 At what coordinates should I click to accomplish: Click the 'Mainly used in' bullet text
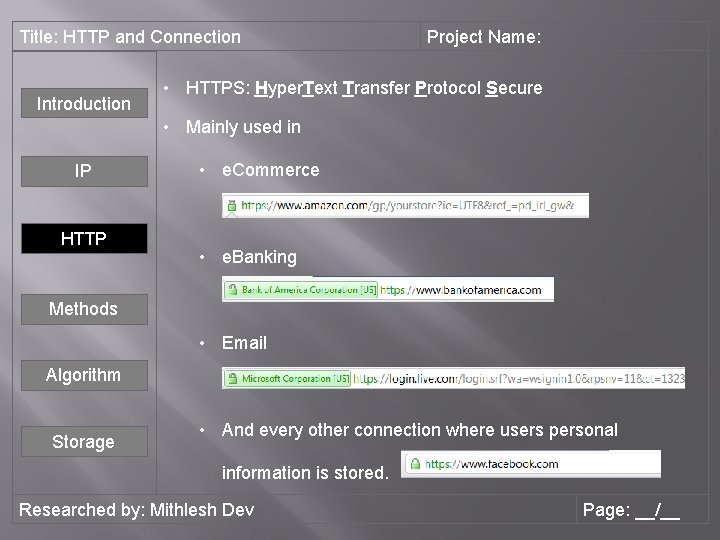(243, 127)
